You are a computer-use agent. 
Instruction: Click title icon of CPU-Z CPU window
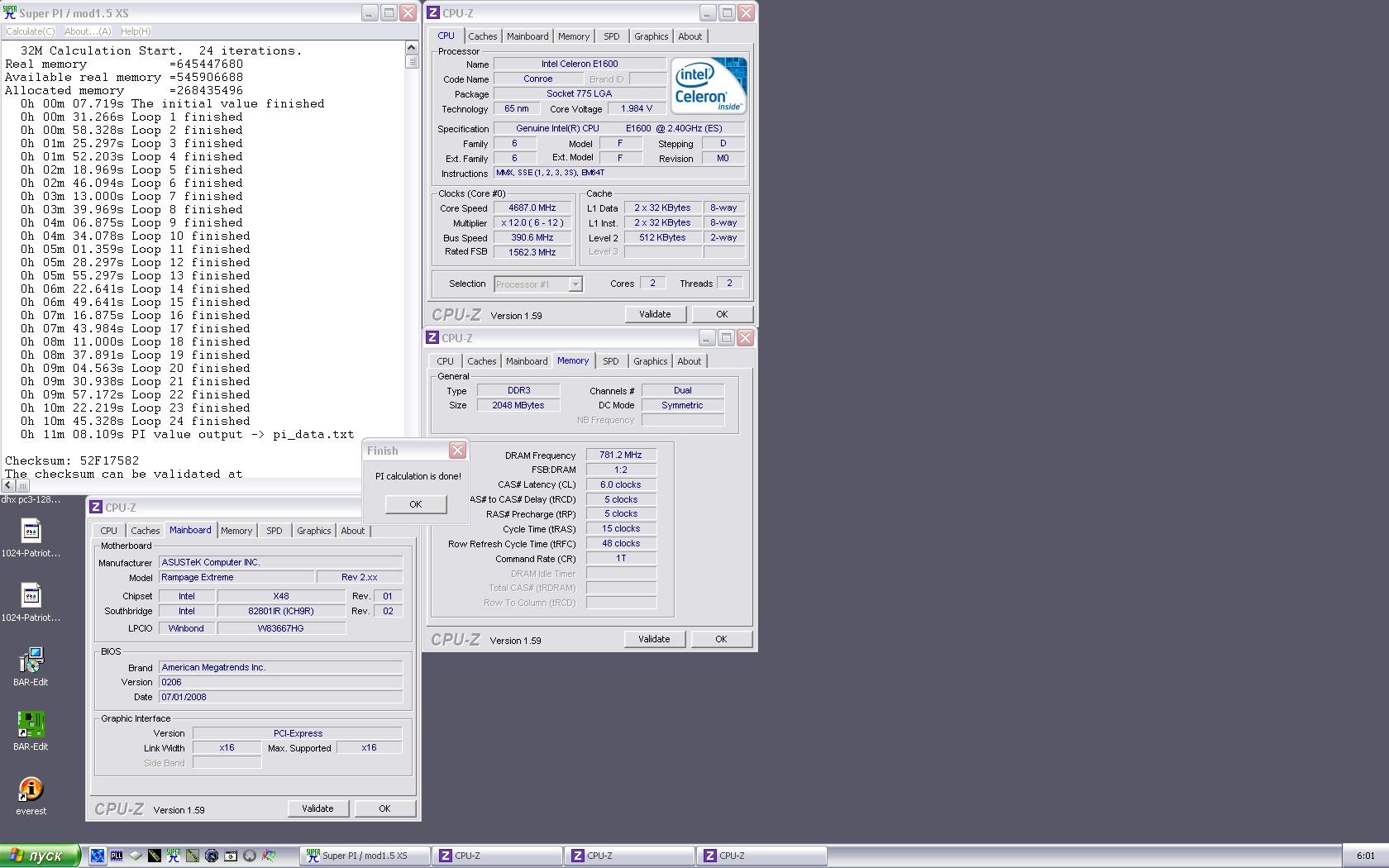click(x=433, y=12)
